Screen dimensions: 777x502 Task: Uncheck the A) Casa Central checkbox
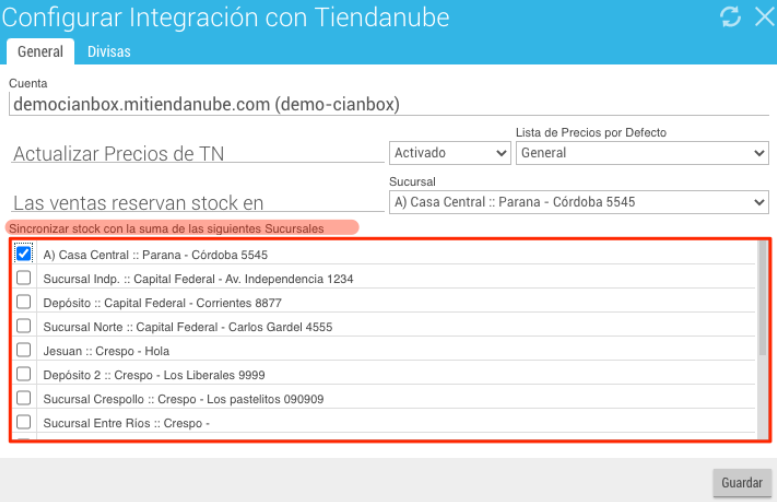click(x=23, y=254)
